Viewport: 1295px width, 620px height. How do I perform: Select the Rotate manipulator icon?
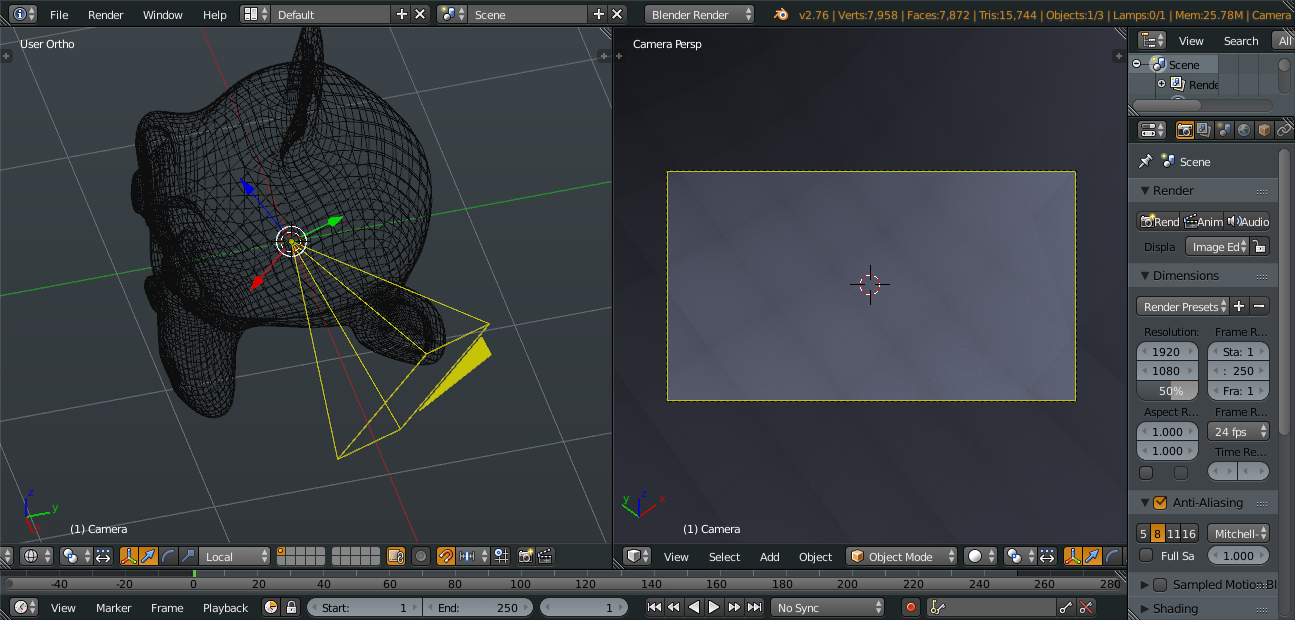click(x=168, y=556)
